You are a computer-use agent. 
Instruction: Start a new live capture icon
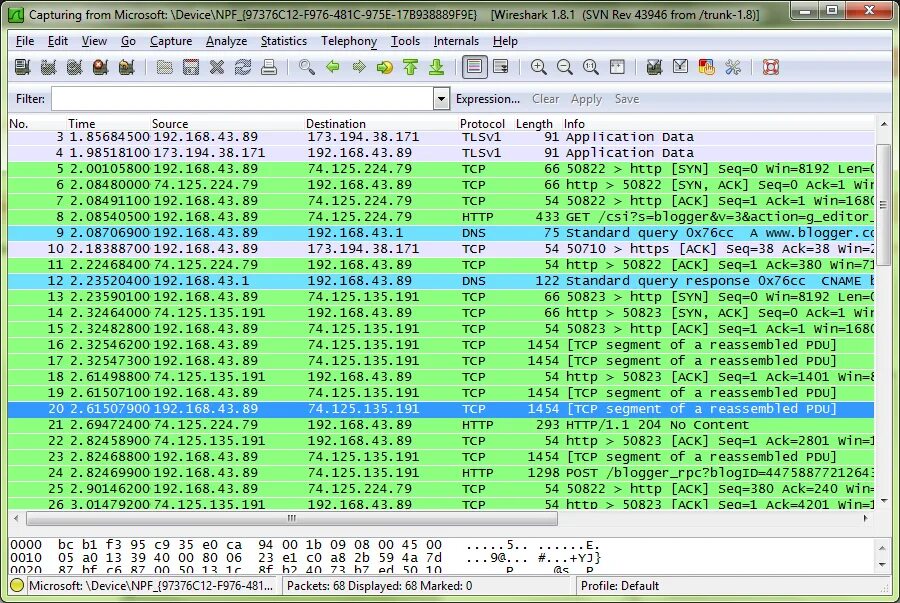74,67
